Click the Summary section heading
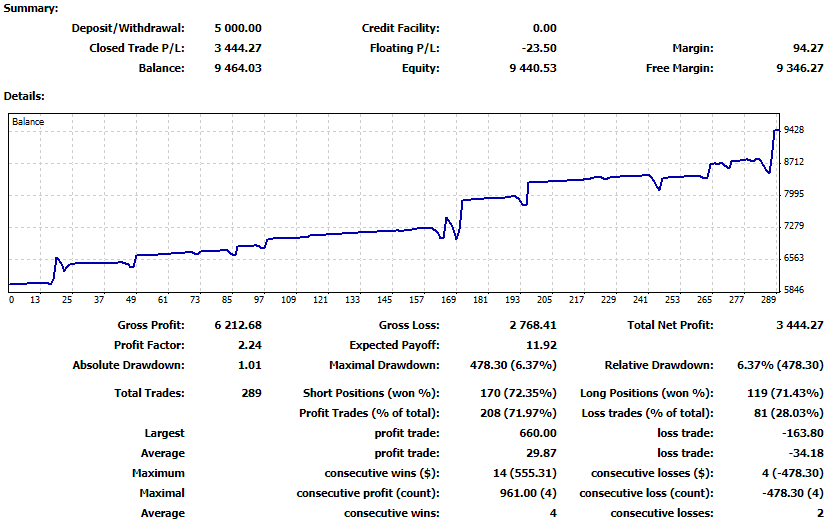830x523 pixels. pos(31,8)
